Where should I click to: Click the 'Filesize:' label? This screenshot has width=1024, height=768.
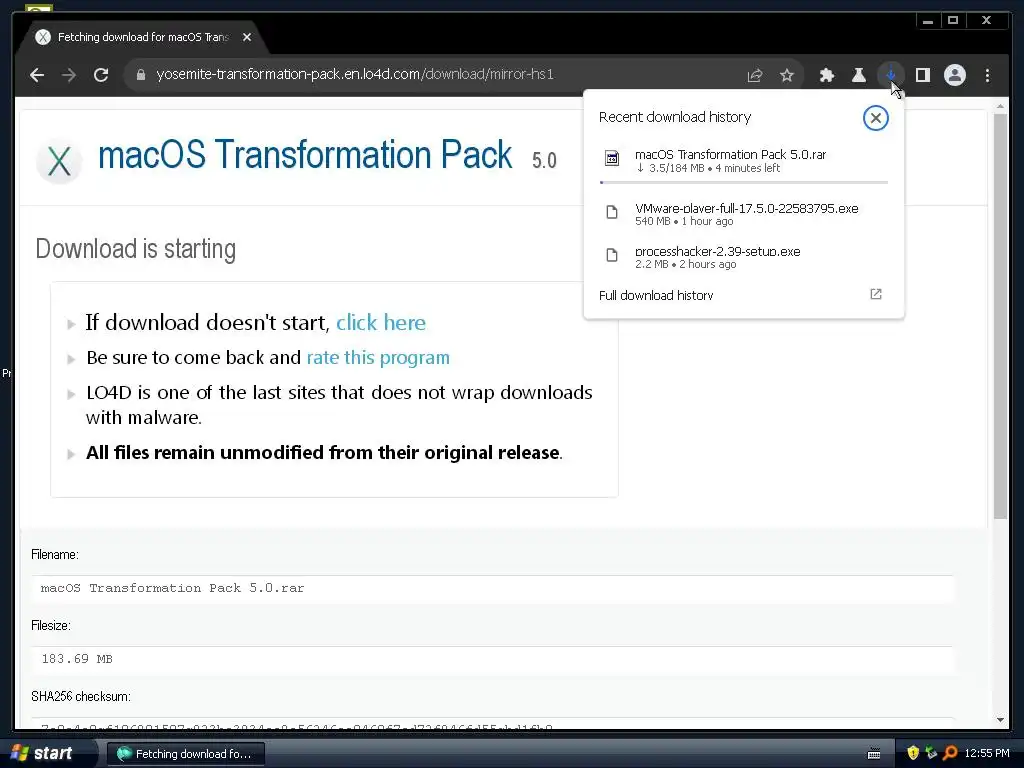click(51, 626)
